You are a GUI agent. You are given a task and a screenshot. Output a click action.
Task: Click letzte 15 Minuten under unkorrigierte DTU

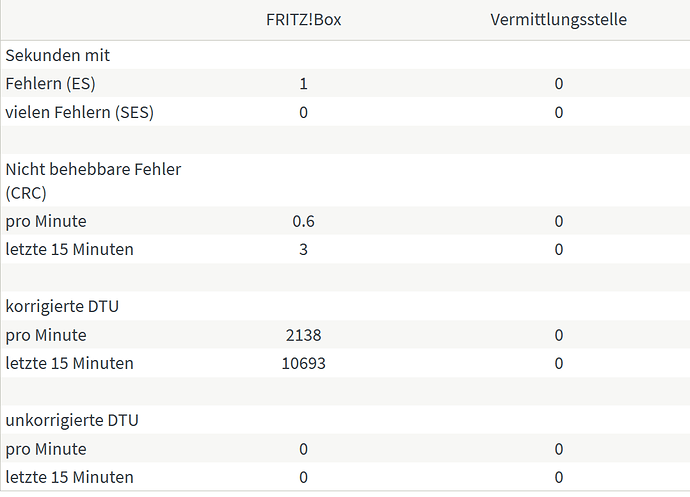[x=69, y=478]
